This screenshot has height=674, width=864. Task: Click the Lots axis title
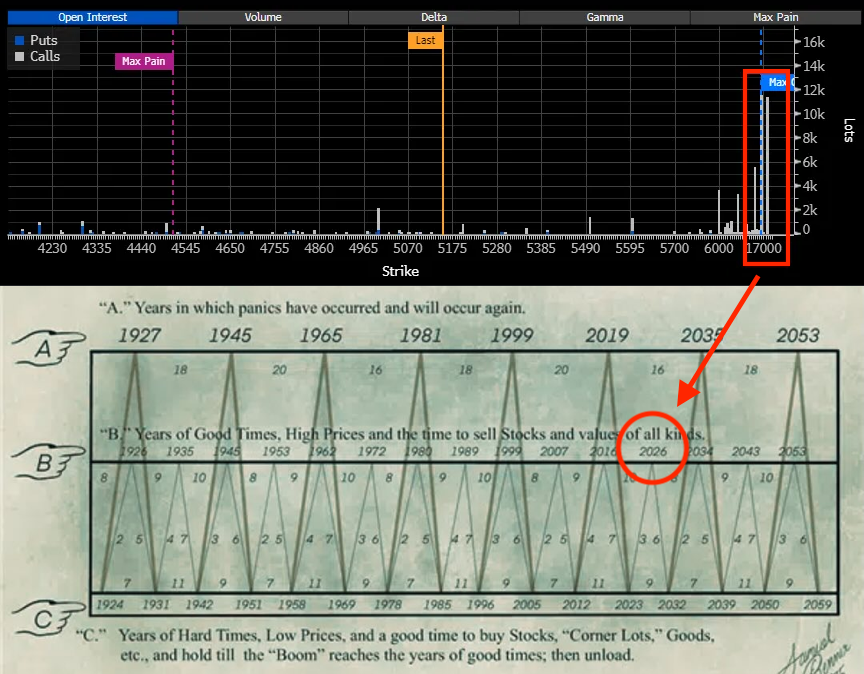(849, 130)
